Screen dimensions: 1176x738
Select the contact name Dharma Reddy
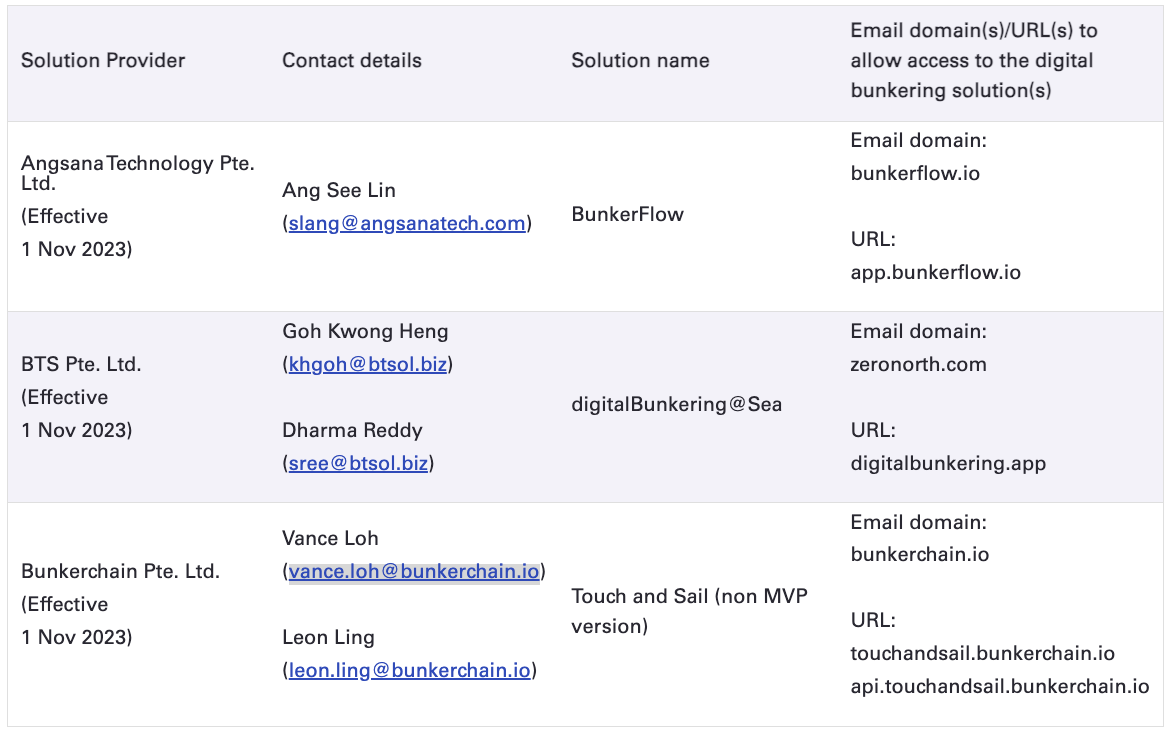click(x=352, y=430)
